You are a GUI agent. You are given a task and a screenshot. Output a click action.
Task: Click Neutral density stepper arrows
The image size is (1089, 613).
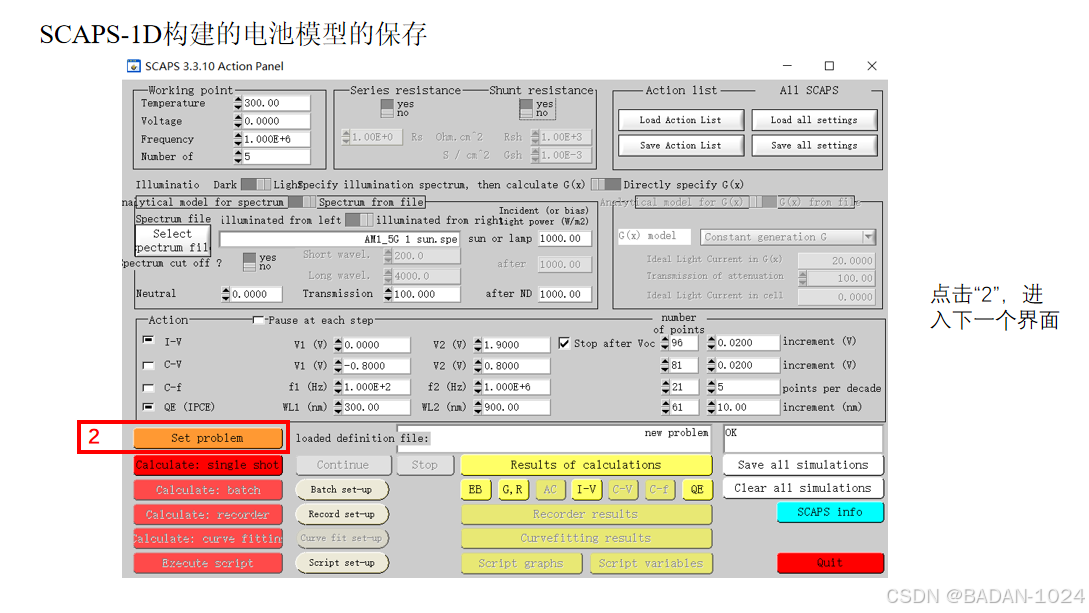point(226,294)
